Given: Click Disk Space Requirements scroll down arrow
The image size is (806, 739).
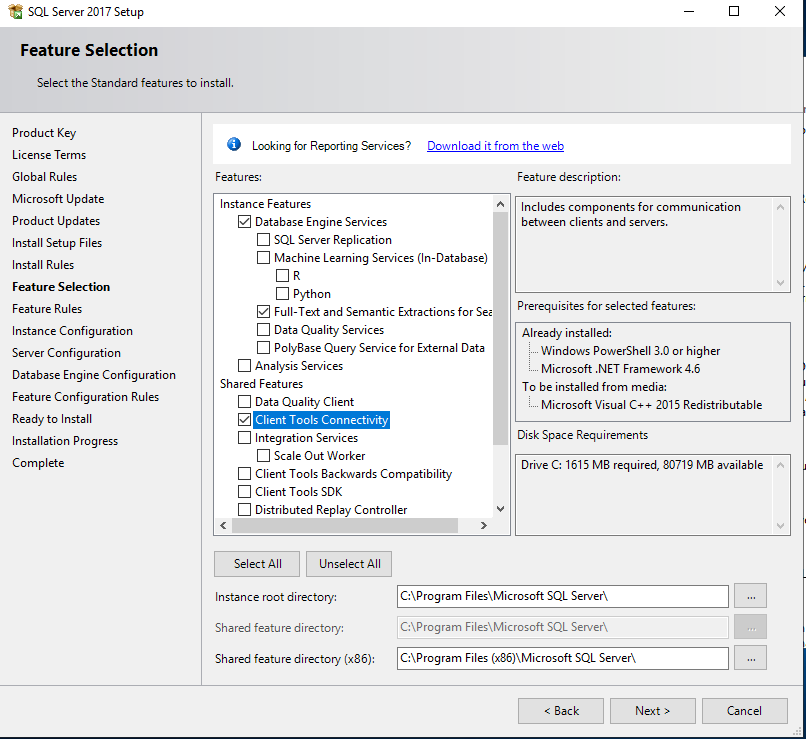Looking at the screenshot, I should 780,526.
